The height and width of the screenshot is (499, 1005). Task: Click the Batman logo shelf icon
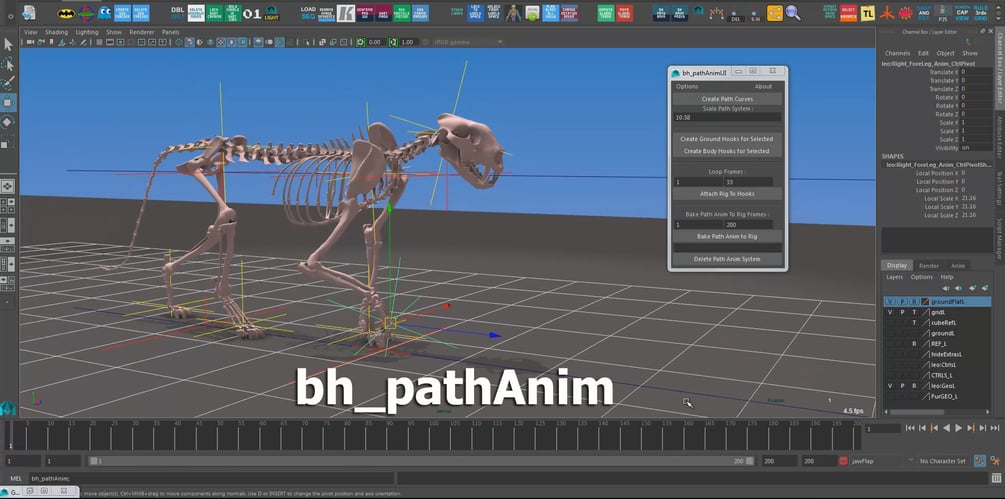66,13
